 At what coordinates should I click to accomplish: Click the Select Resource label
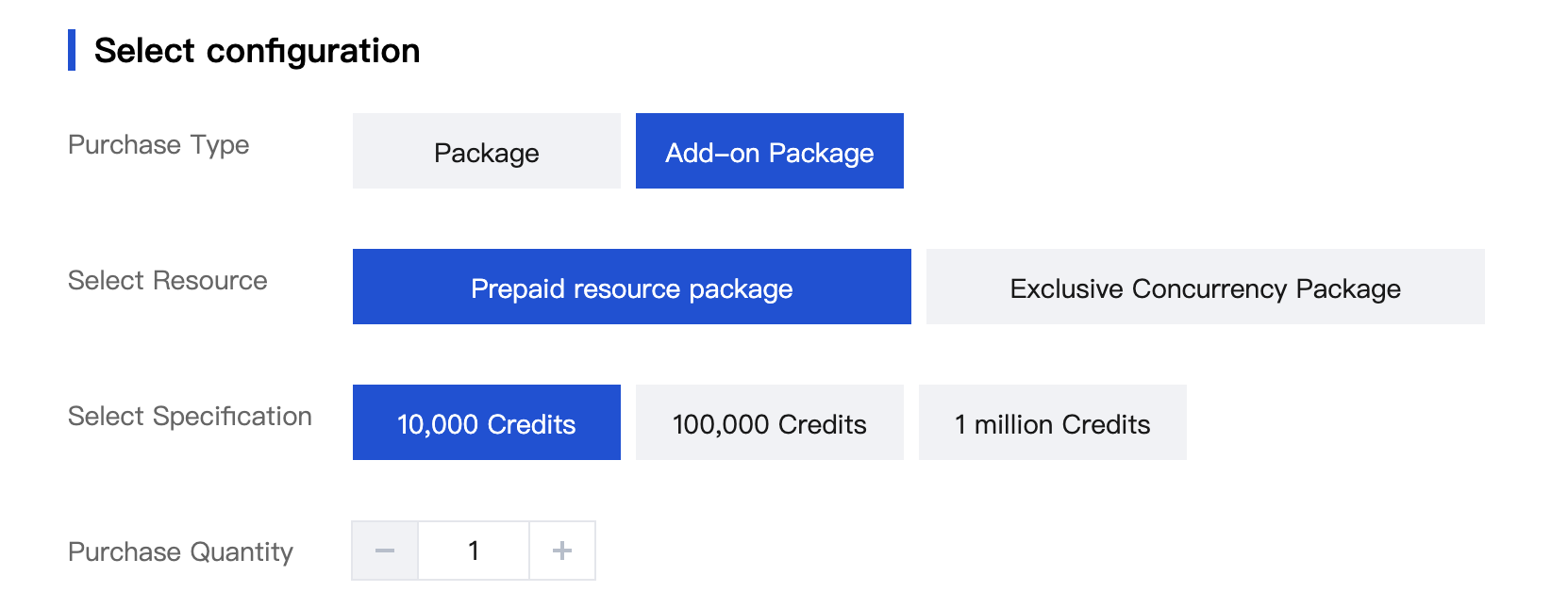(x=168, y=281)
